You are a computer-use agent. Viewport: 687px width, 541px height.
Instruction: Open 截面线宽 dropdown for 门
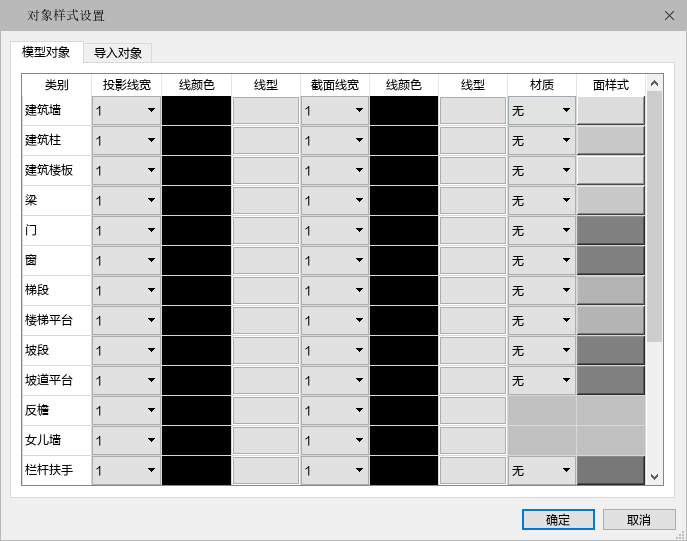point(334,230)
